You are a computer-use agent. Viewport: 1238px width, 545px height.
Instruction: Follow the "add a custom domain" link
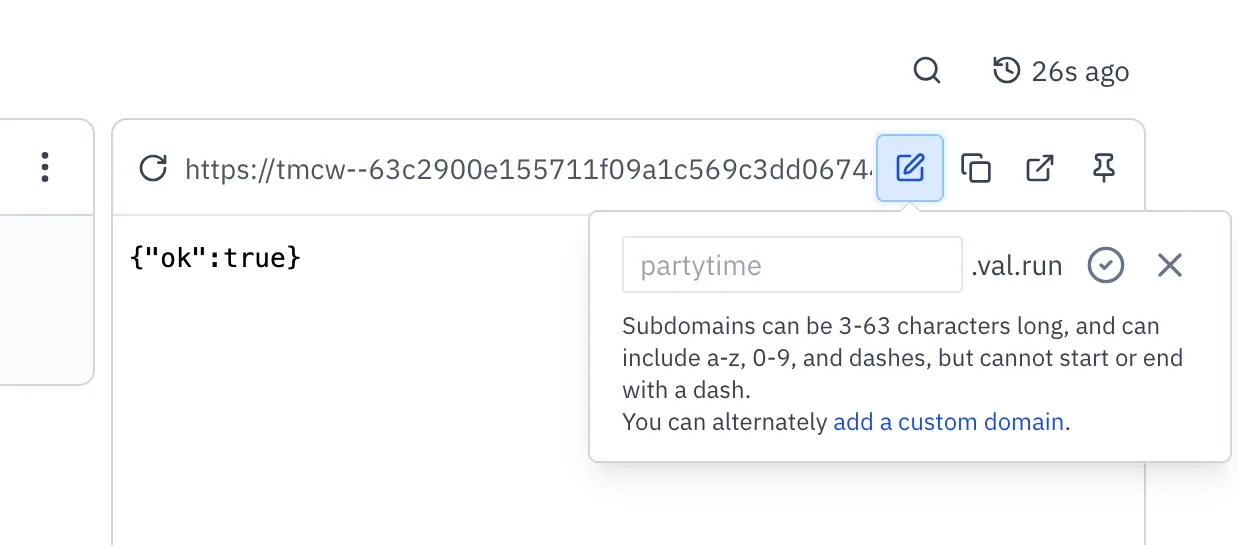[x=948, y=422]
